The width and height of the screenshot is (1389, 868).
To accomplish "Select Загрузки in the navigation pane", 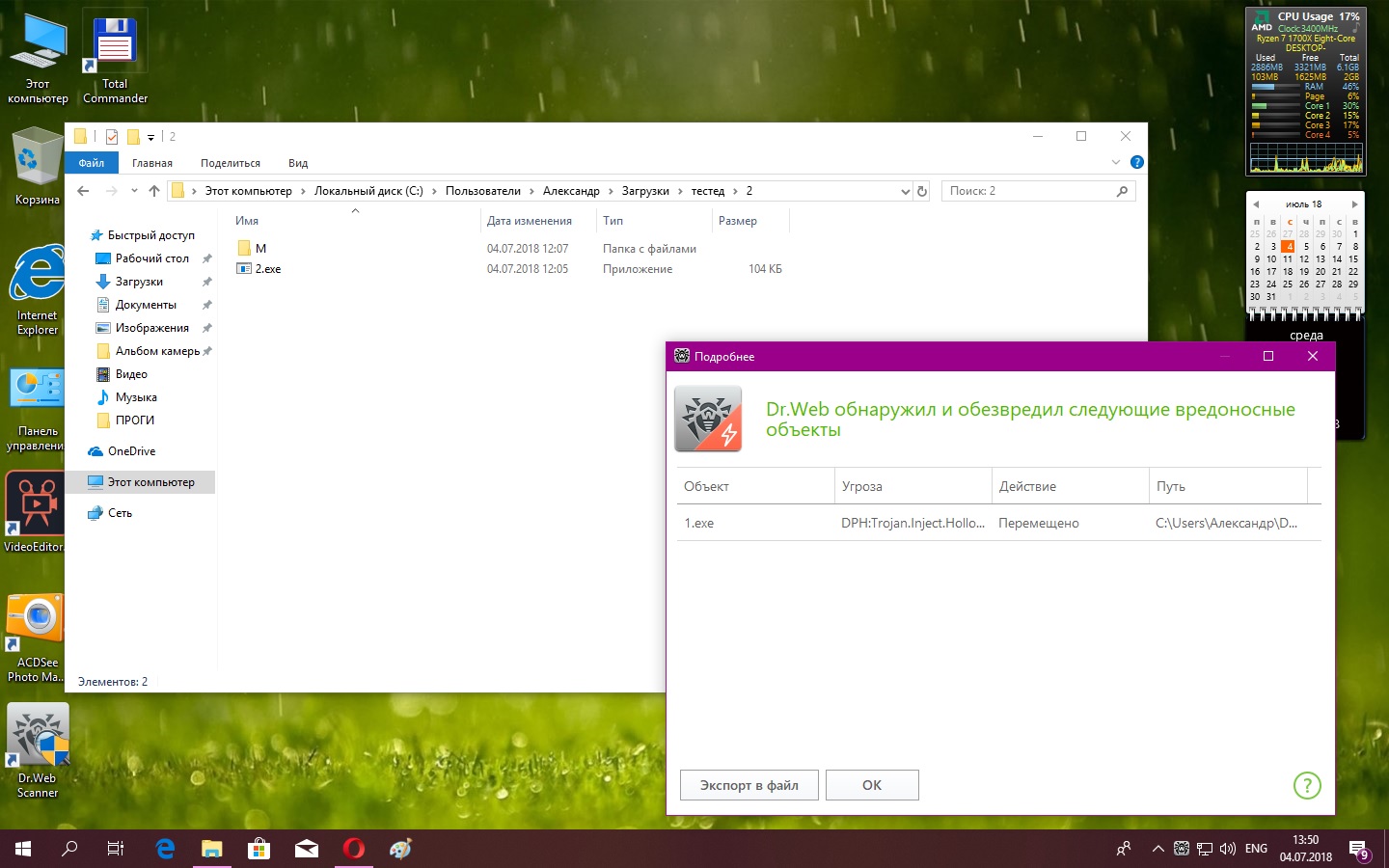I will tap(139, 282).
